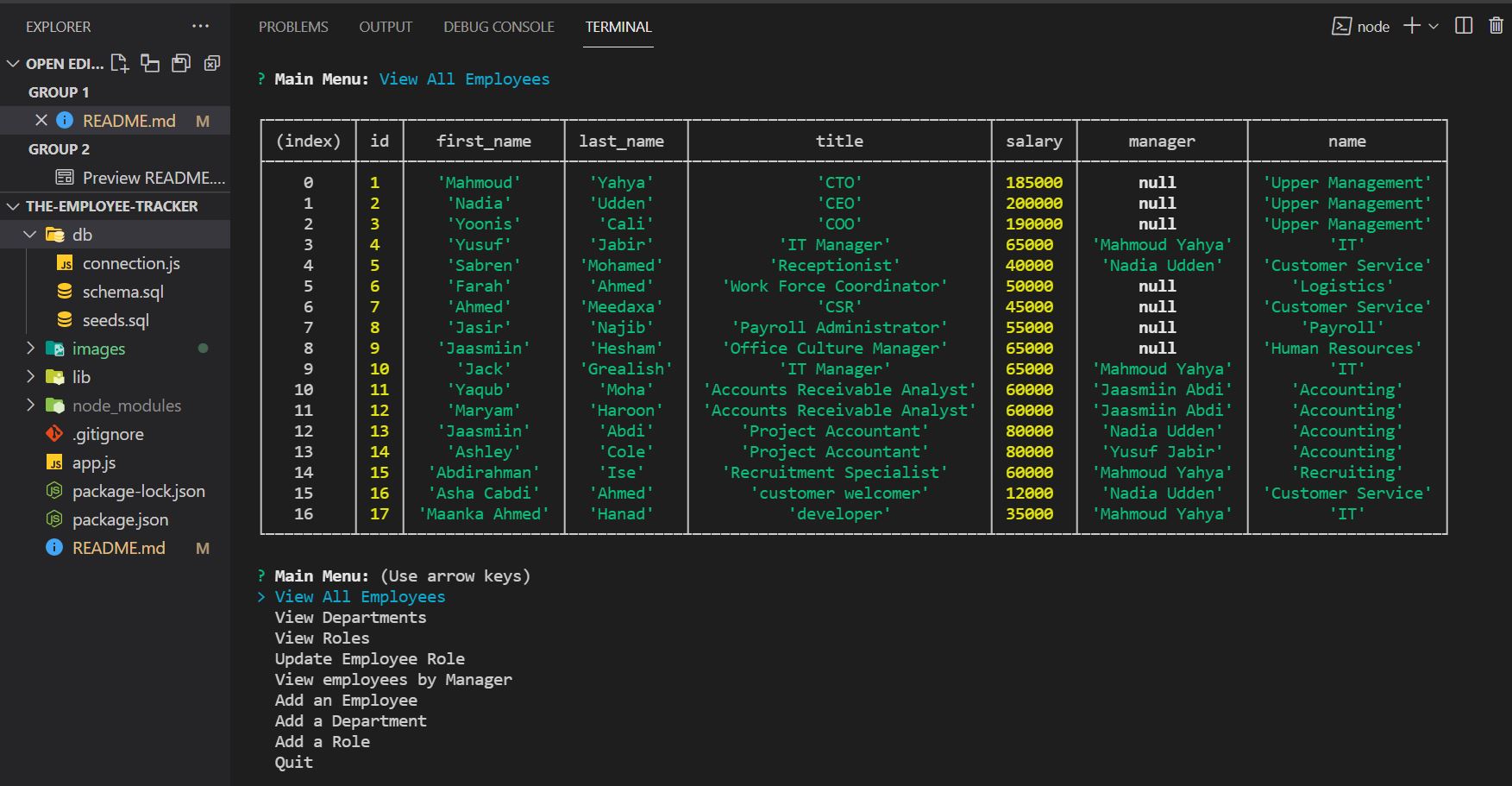
Task: Click the lib folder icon
Action: (x=55, y=377)
